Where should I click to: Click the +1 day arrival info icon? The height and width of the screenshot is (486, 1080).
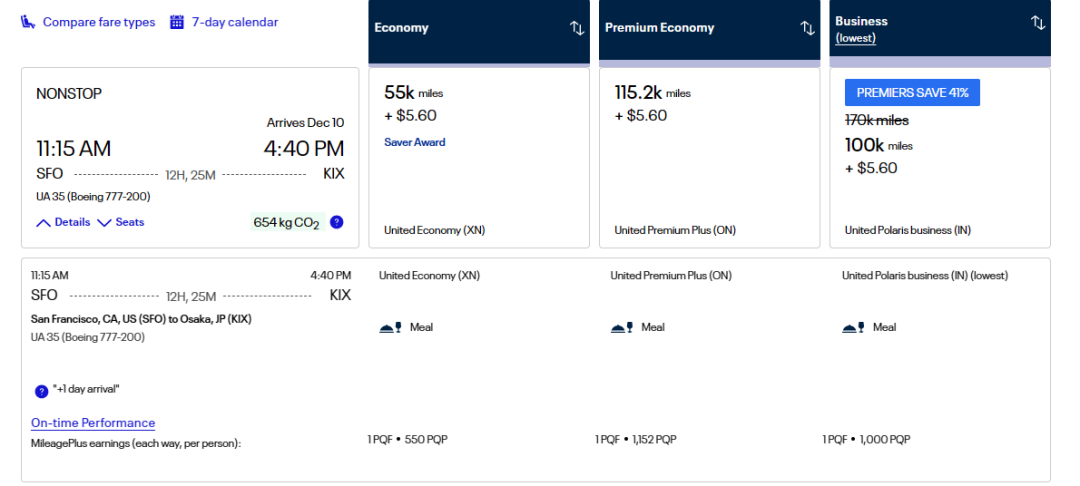click(x=41, y=391)
